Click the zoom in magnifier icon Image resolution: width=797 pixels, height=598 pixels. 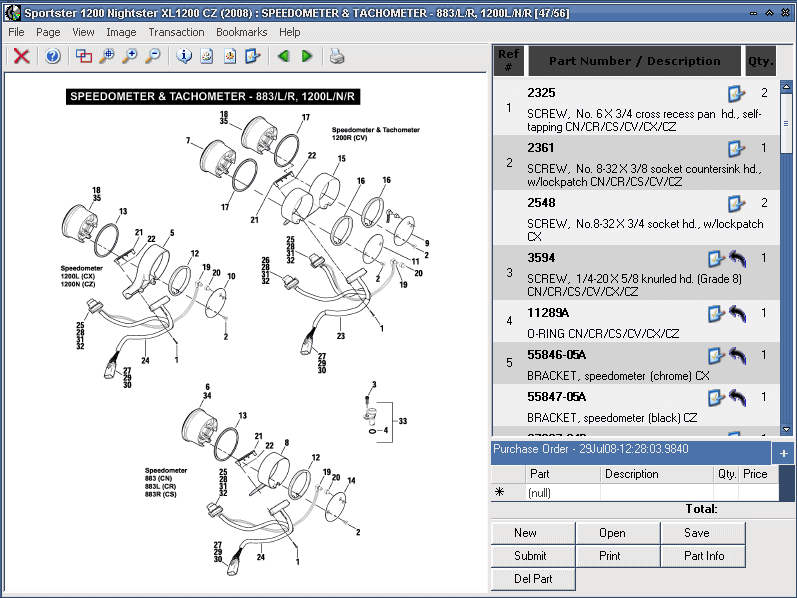click(129, 56)
